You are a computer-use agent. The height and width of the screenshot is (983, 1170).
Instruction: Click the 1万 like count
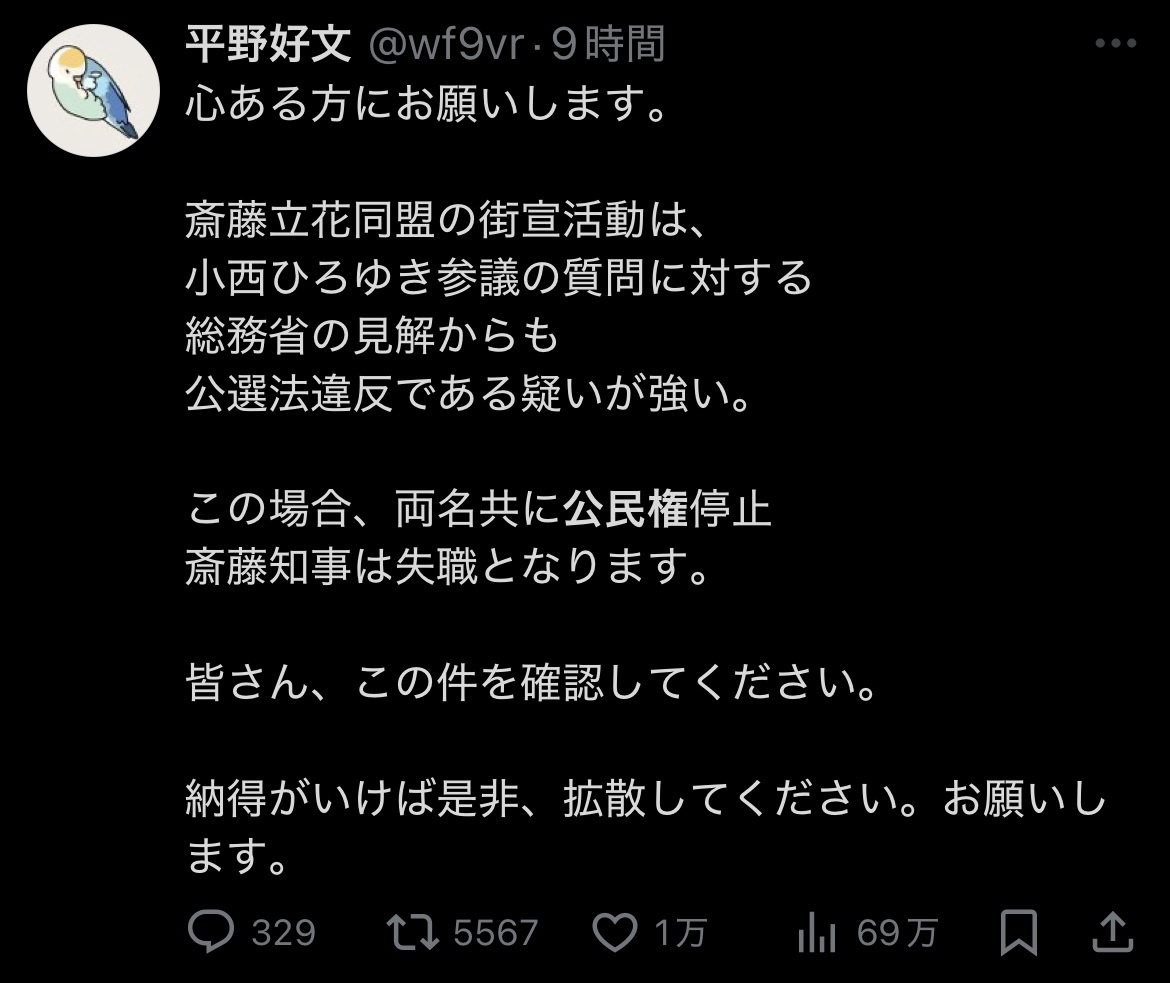pyautogui.click(x=680, y=932)
